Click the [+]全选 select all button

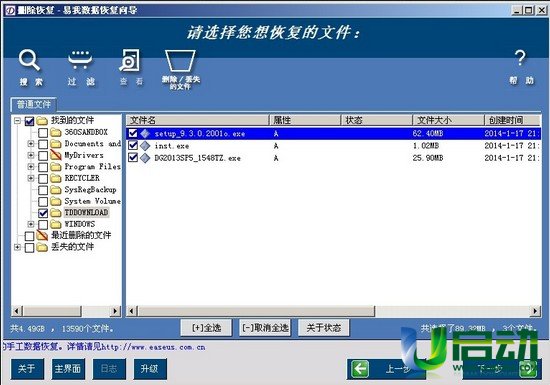click(206, 328)
